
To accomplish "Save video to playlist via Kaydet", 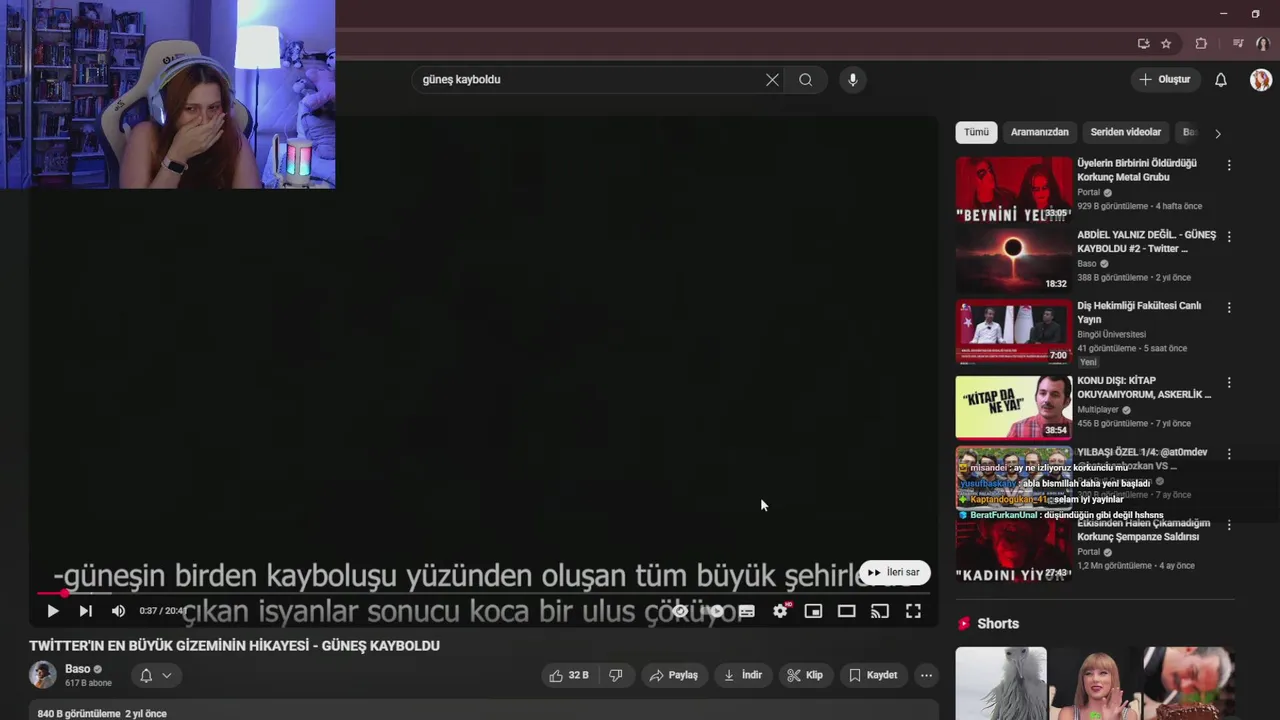I will click(x=873, y=675).
